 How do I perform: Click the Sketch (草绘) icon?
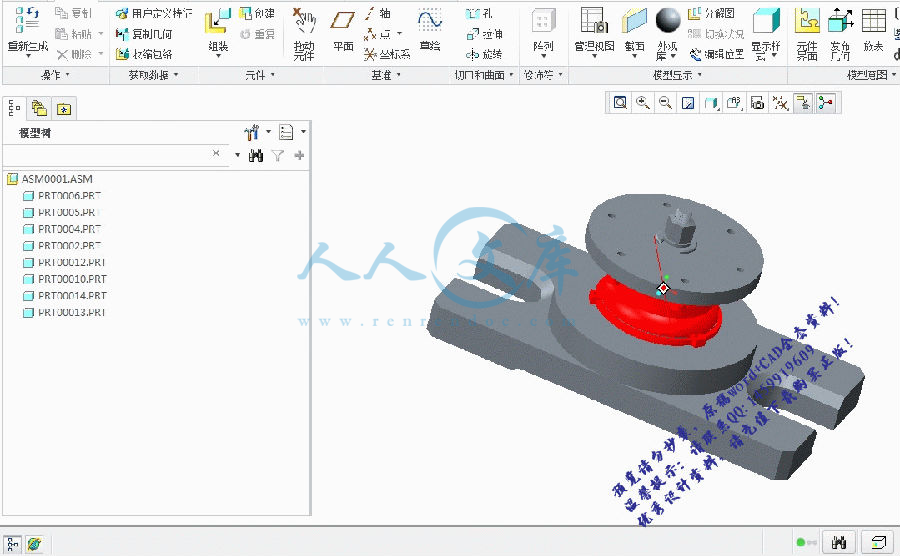click(430, 22)
